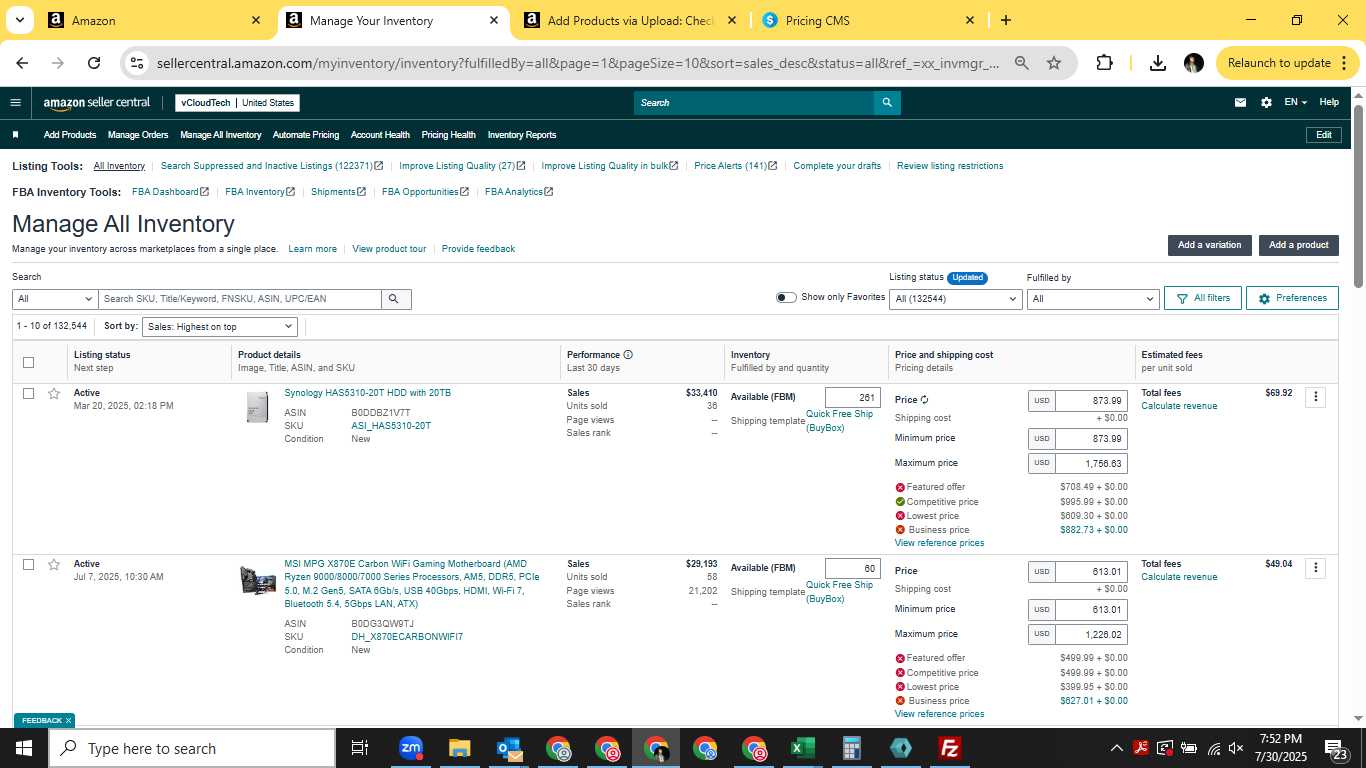Viewport: 1366px width, 768px height.
Task: Click the Performance info icon
Action: coord(628,355)
